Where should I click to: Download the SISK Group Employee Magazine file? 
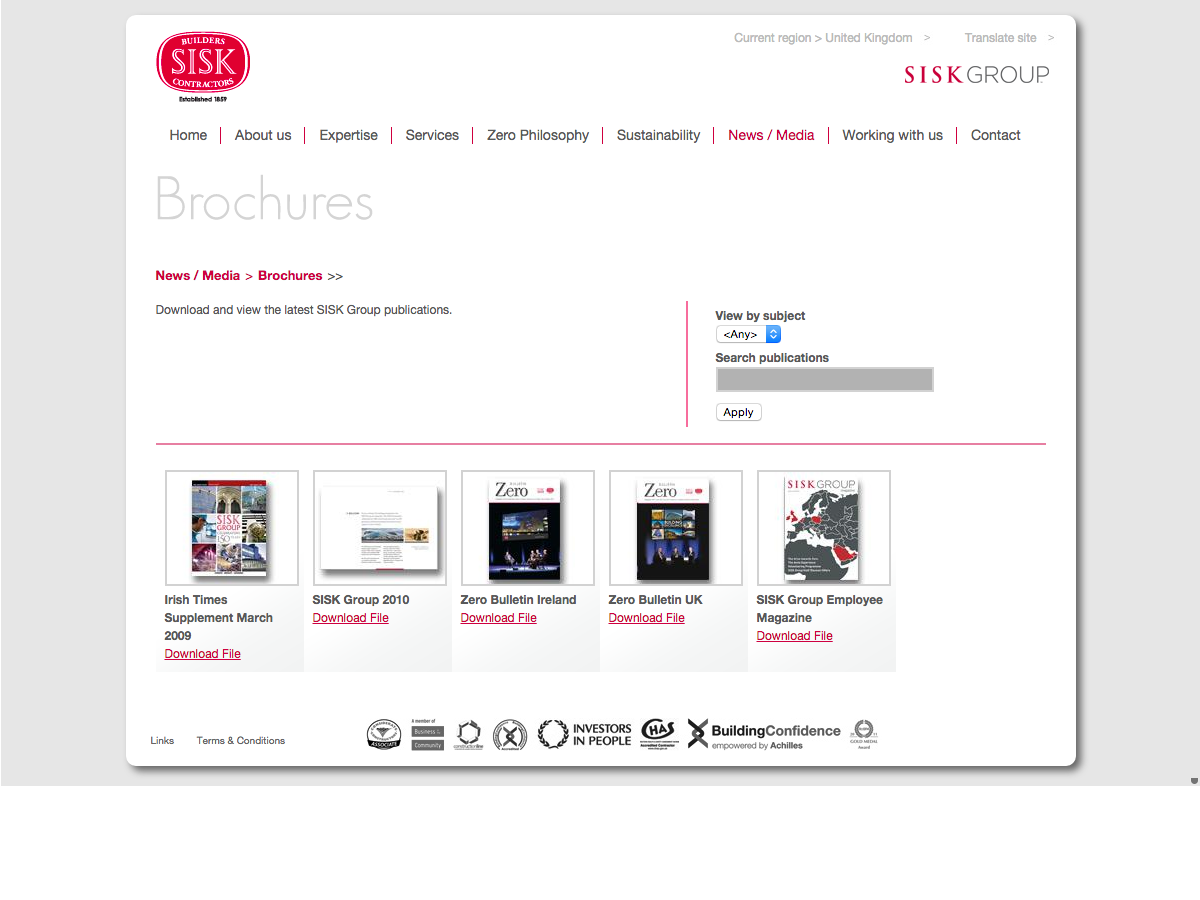click(795, 636)
